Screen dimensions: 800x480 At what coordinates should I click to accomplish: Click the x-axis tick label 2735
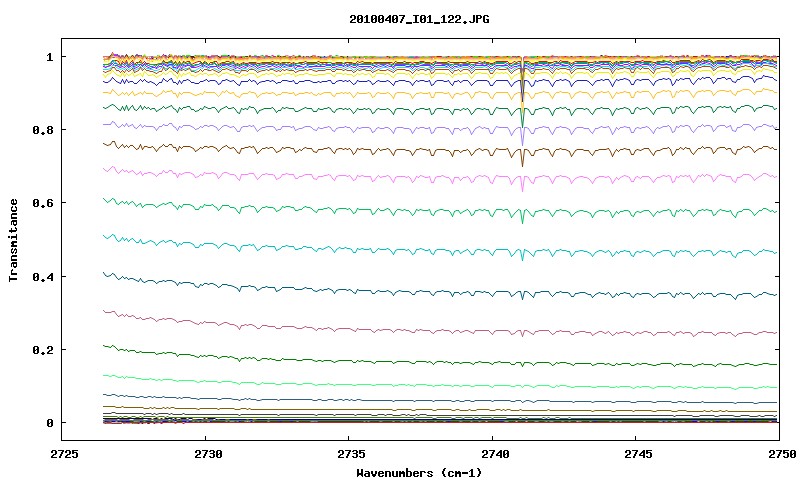click(x=351, y=454)
